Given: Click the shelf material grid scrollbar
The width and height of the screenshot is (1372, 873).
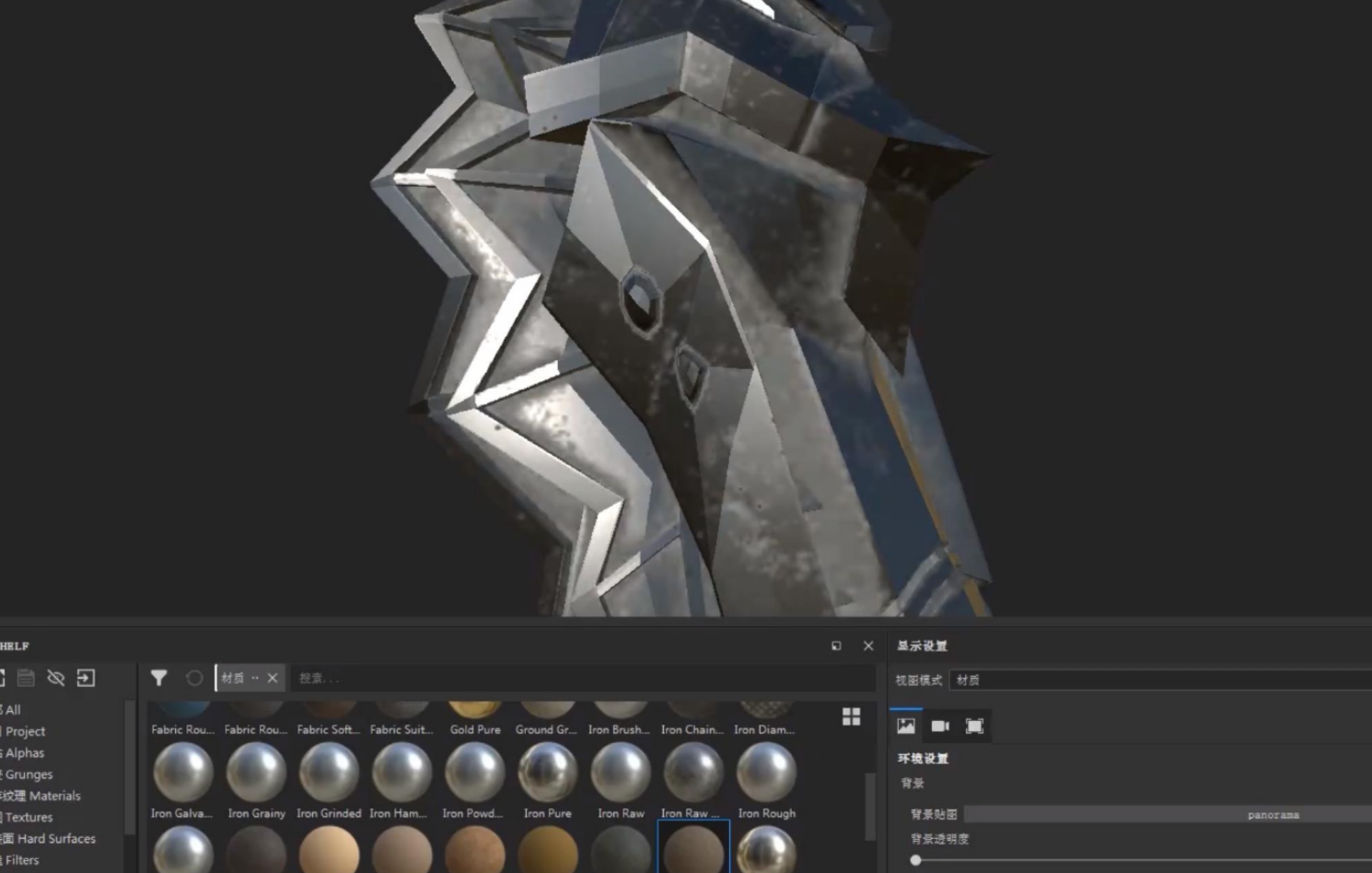Looking at the screenshot, I should (x=869, y=806).
